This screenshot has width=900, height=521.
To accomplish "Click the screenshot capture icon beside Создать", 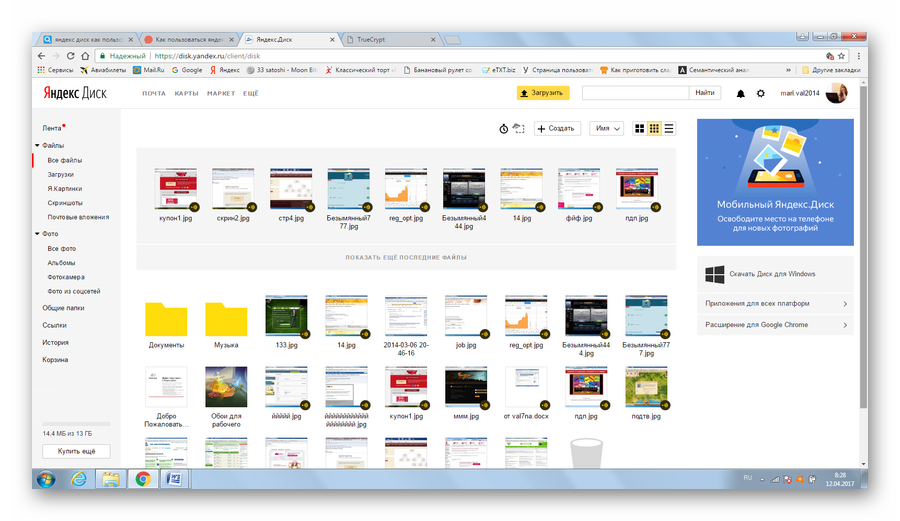I will pos(518,128).
